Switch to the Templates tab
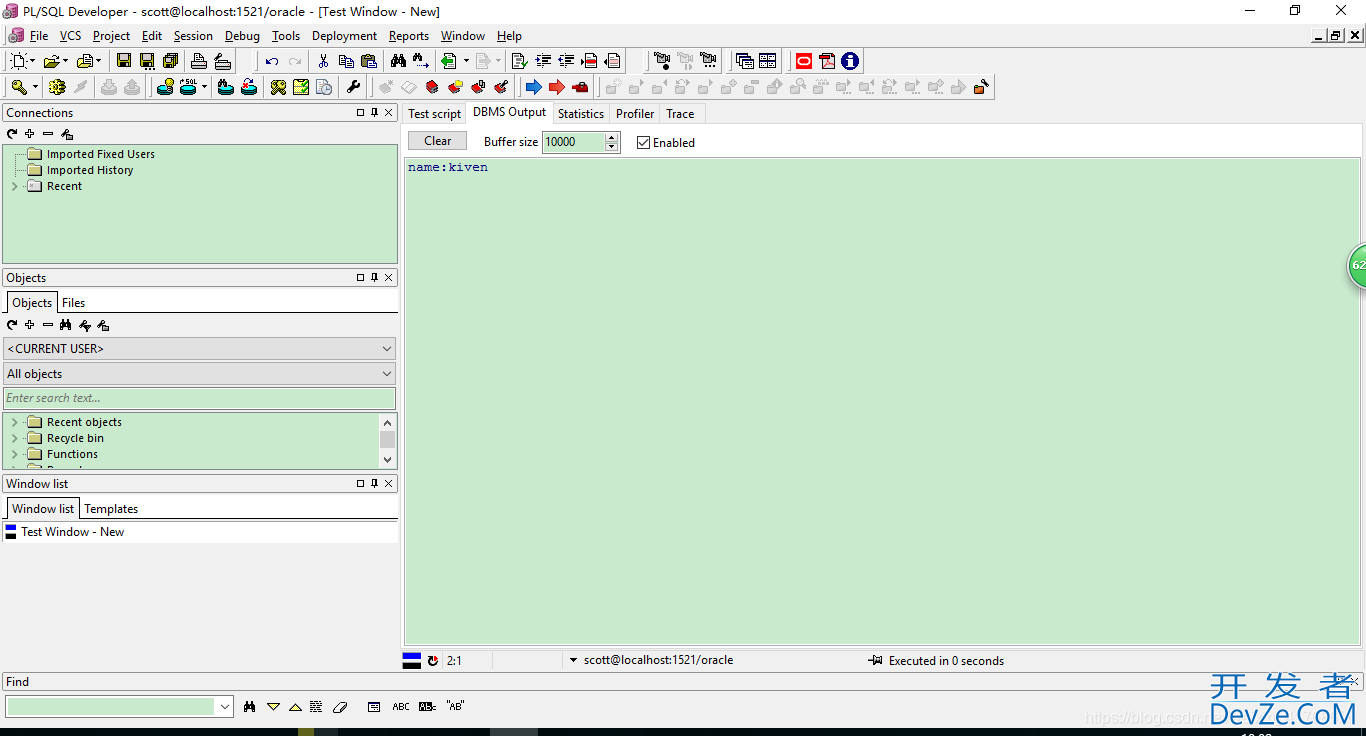 click(111, 509)
